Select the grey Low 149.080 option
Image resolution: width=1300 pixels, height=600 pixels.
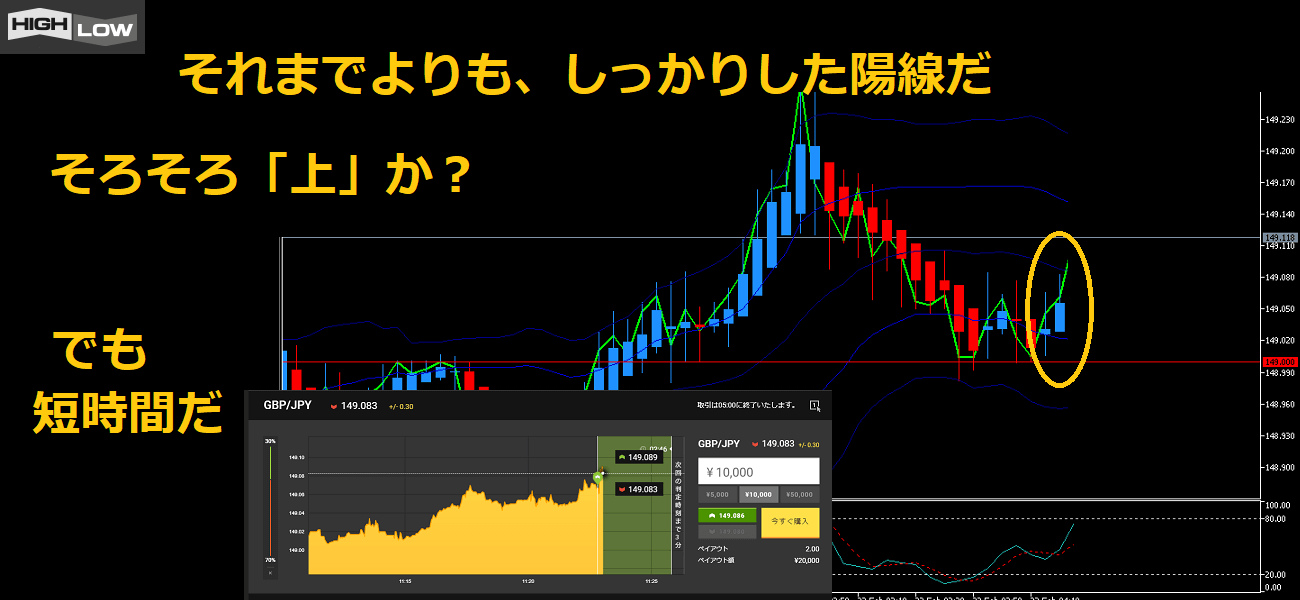[727, 532]
